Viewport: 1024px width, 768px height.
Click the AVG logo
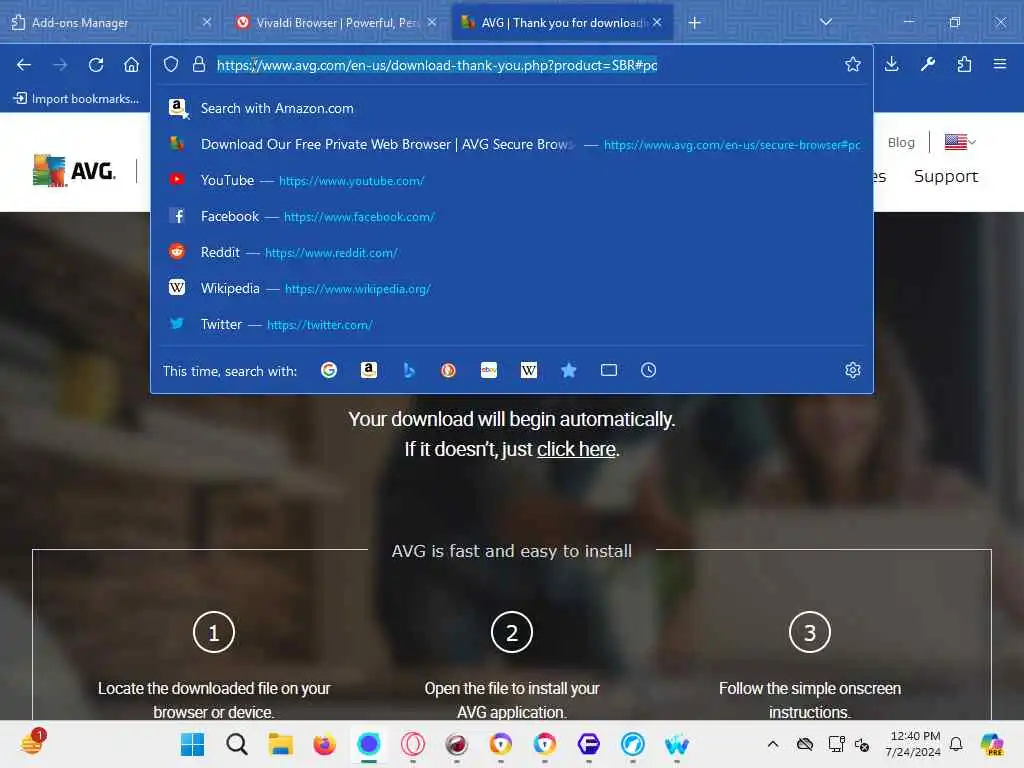[x=74, y=170]
